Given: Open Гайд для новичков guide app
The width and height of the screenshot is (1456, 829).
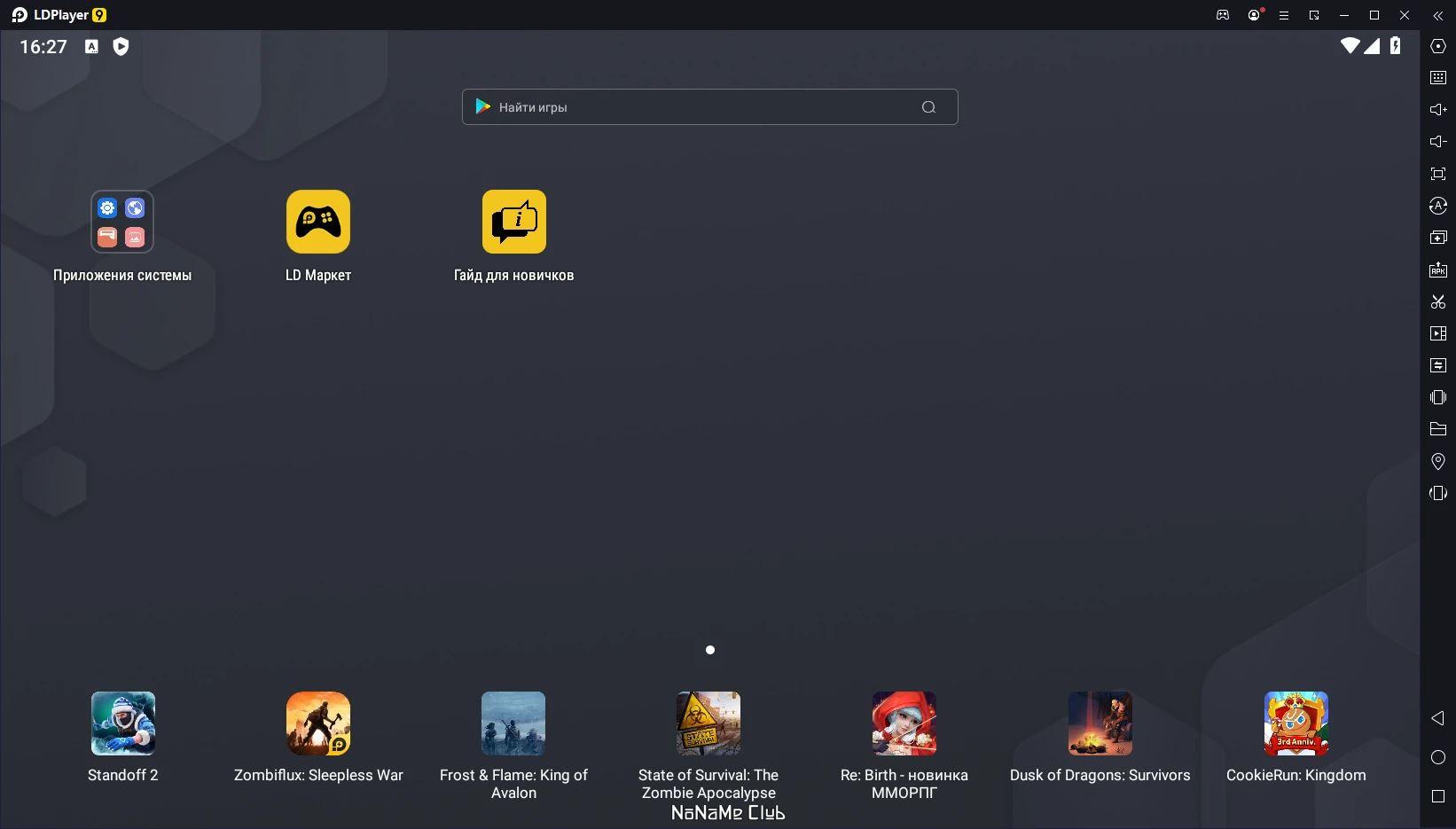Looking at the screenshot, I should 513,222.
